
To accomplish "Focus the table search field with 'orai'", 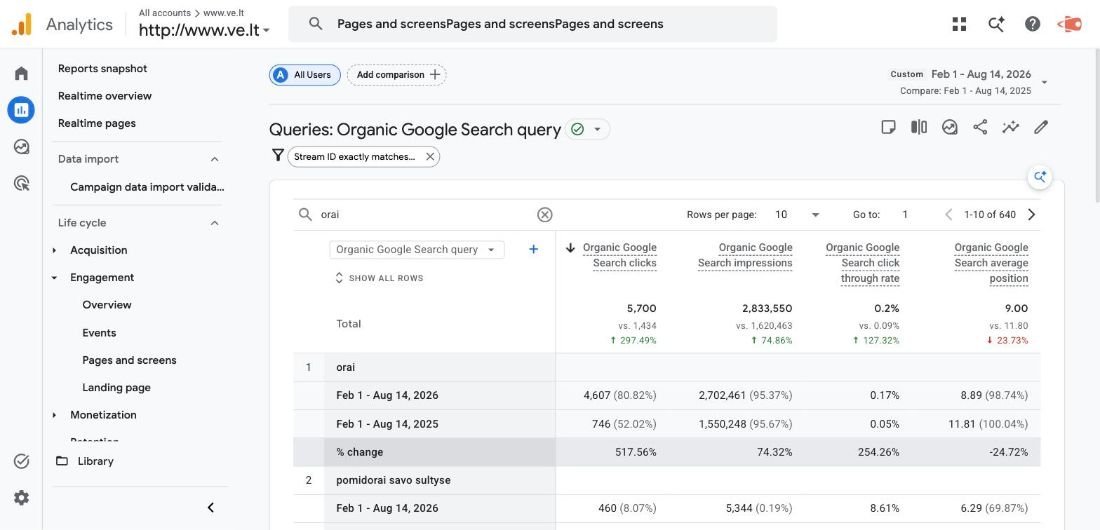I will pyautogui.click(x=424, y=215).
